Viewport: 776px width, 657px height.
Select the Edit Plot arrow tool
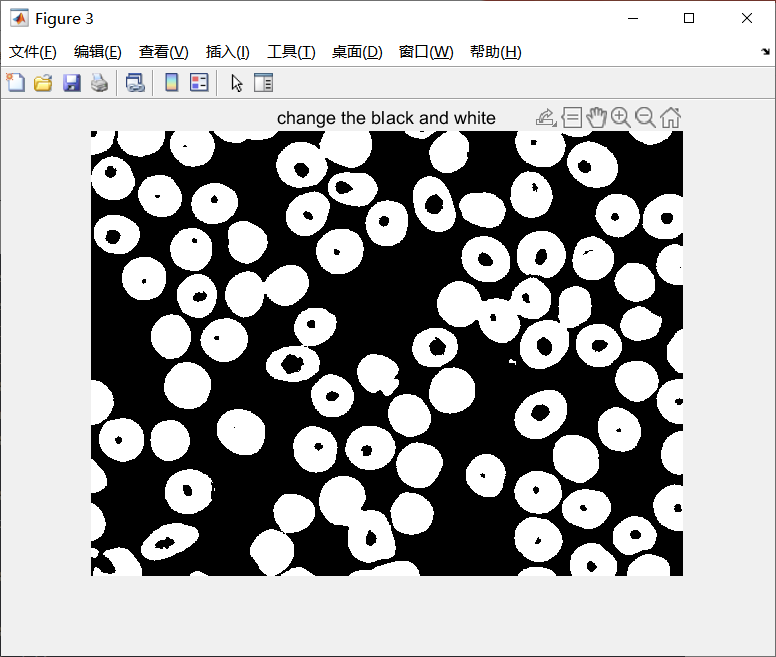237,82
